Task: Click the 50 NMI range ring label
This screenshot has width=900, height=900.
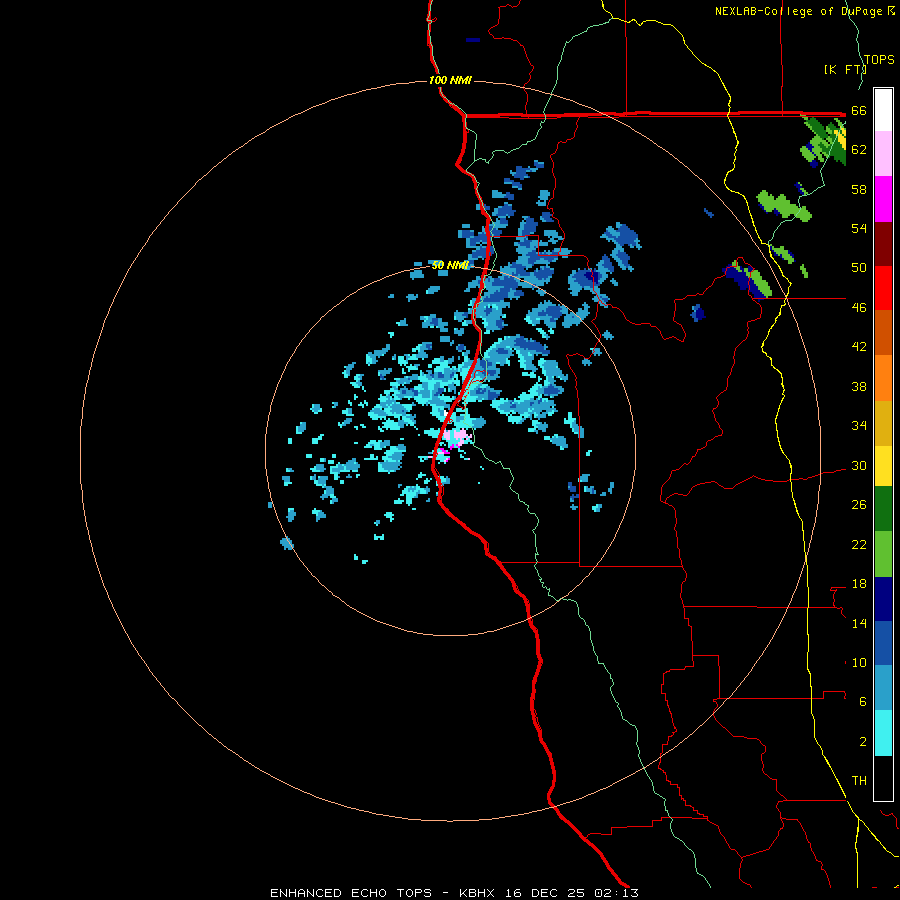Action: pyautogui.click(x=450, y=265)
